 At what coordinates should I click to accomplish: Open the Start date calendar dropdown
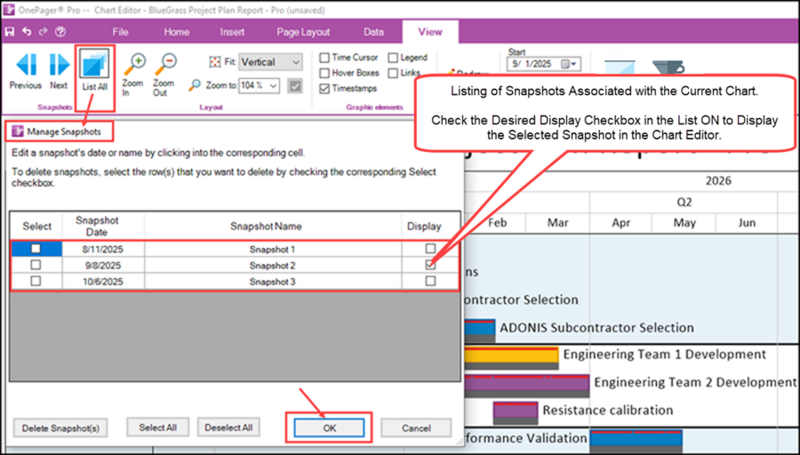pos(570,64)
